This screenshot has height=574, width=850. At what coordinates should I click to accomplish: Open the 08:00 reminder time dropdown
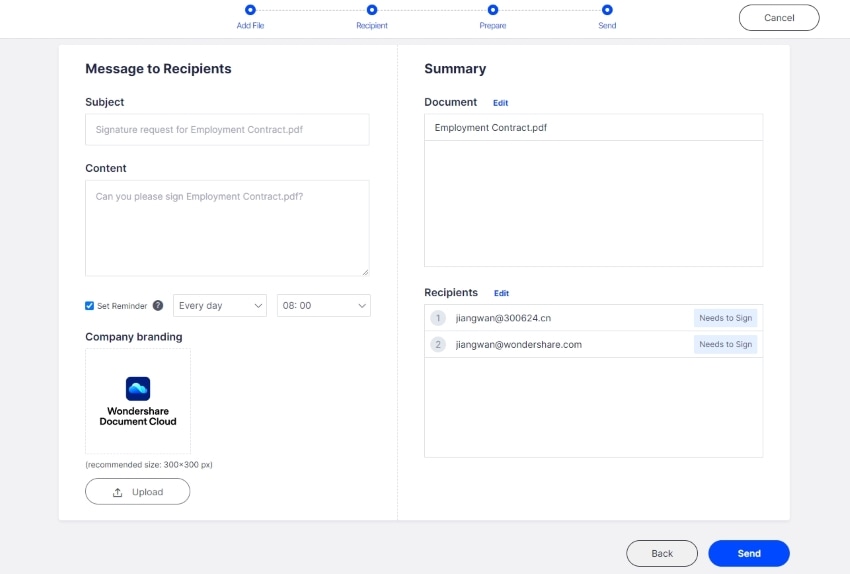[325, 306]
